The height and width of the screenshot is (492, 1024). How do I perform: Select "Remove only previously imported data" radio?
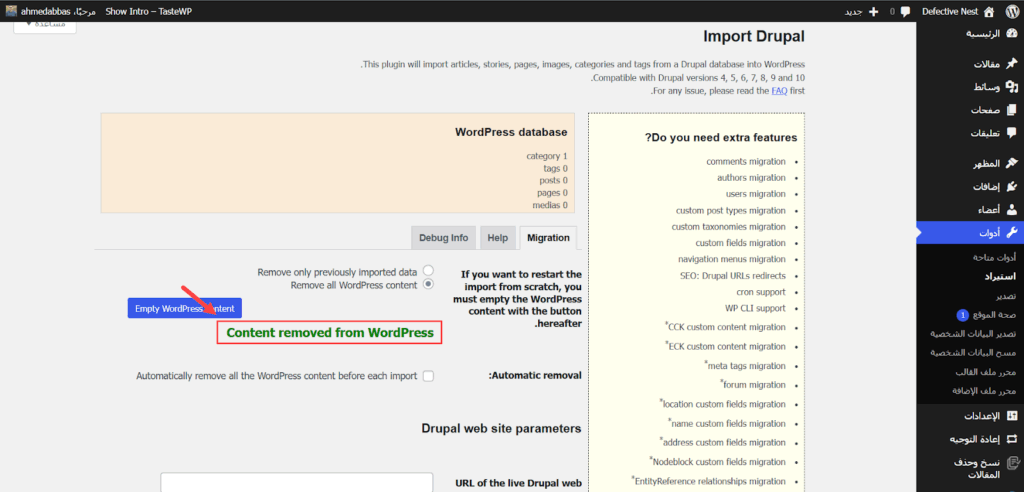point(429,271)
